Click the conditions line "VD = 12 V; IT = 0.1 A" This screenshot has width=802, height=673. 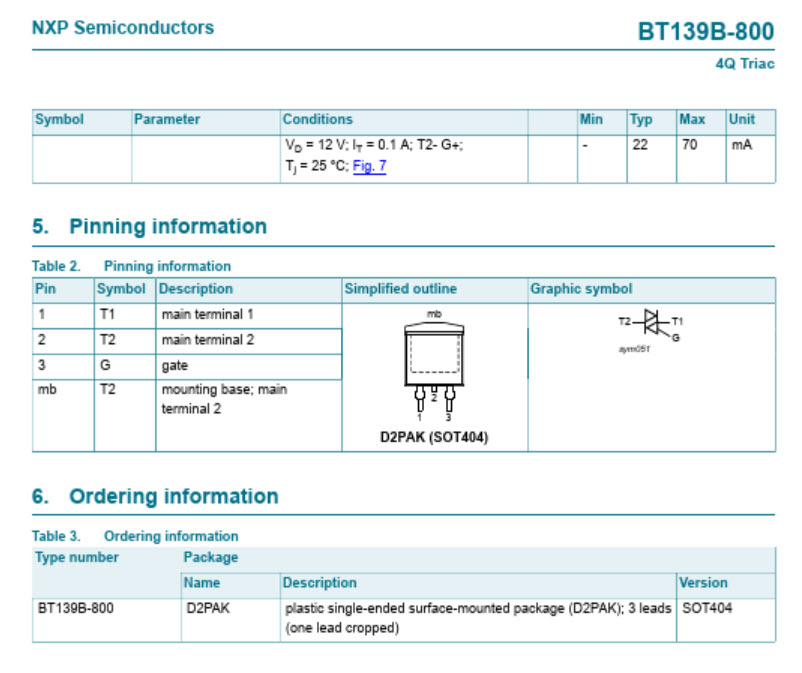[x=346, y=145]
